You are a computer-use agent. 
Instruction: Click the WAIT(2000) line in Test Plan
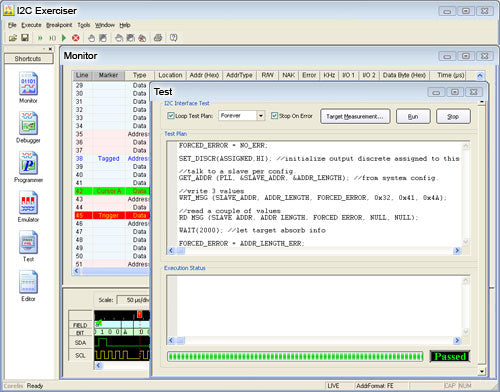coord(252,230)
